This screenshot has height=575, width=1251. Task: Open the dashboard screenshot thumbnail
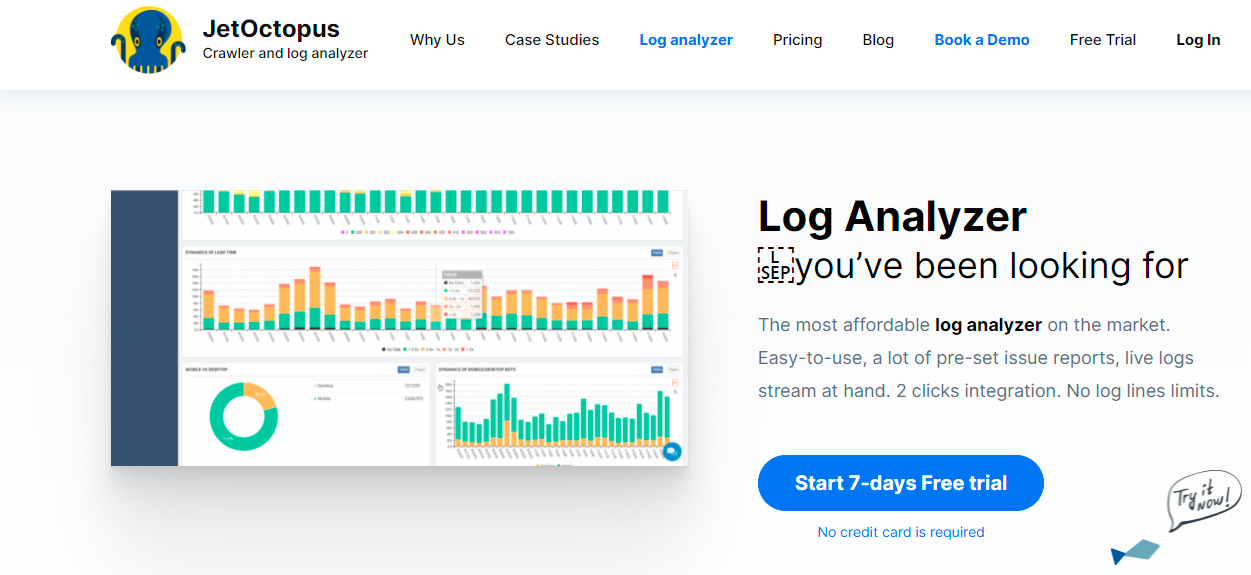[x=399, y=328]
